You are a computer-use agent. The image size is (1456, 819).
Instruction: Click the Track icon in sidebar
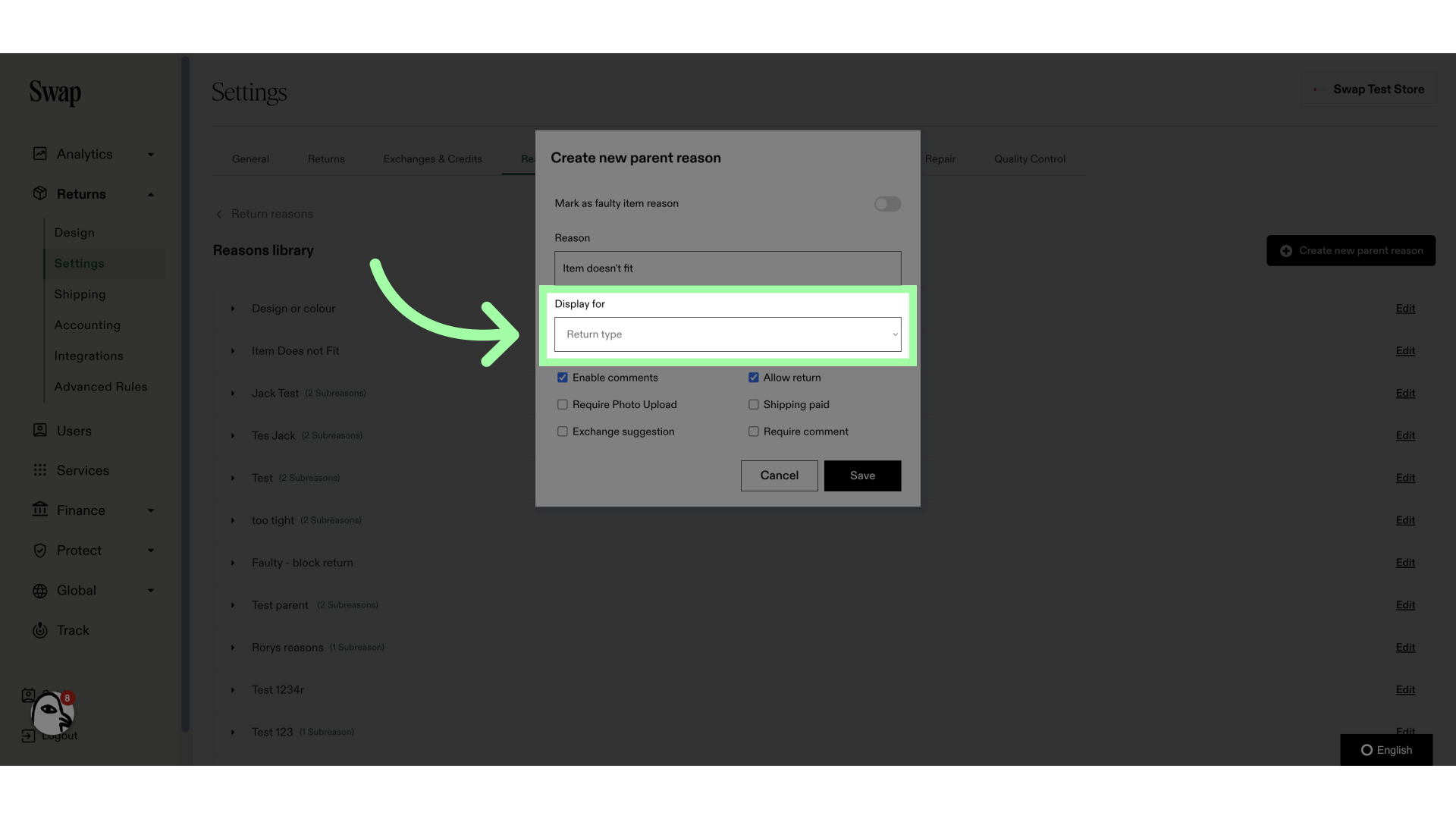[40, 630]
